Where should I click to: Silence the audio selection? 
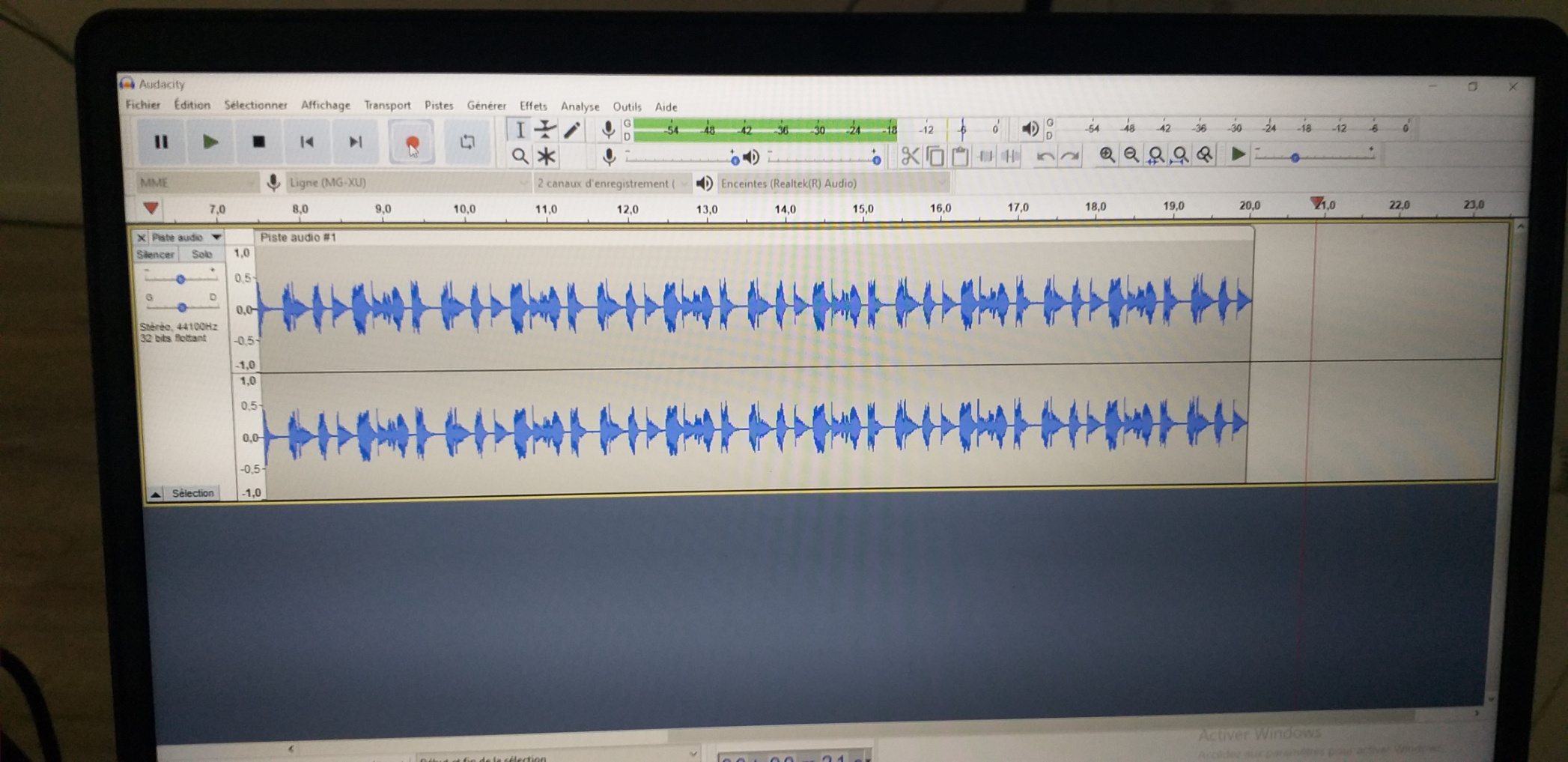tap(1011, 156)
